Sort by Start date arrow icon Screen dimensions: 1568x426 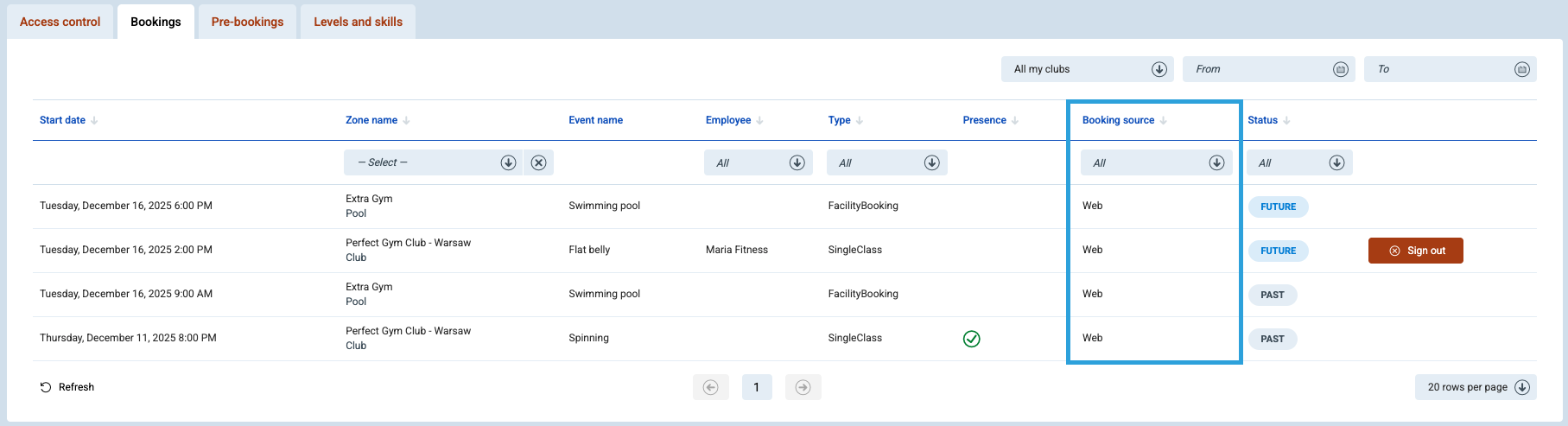point(94,120)
